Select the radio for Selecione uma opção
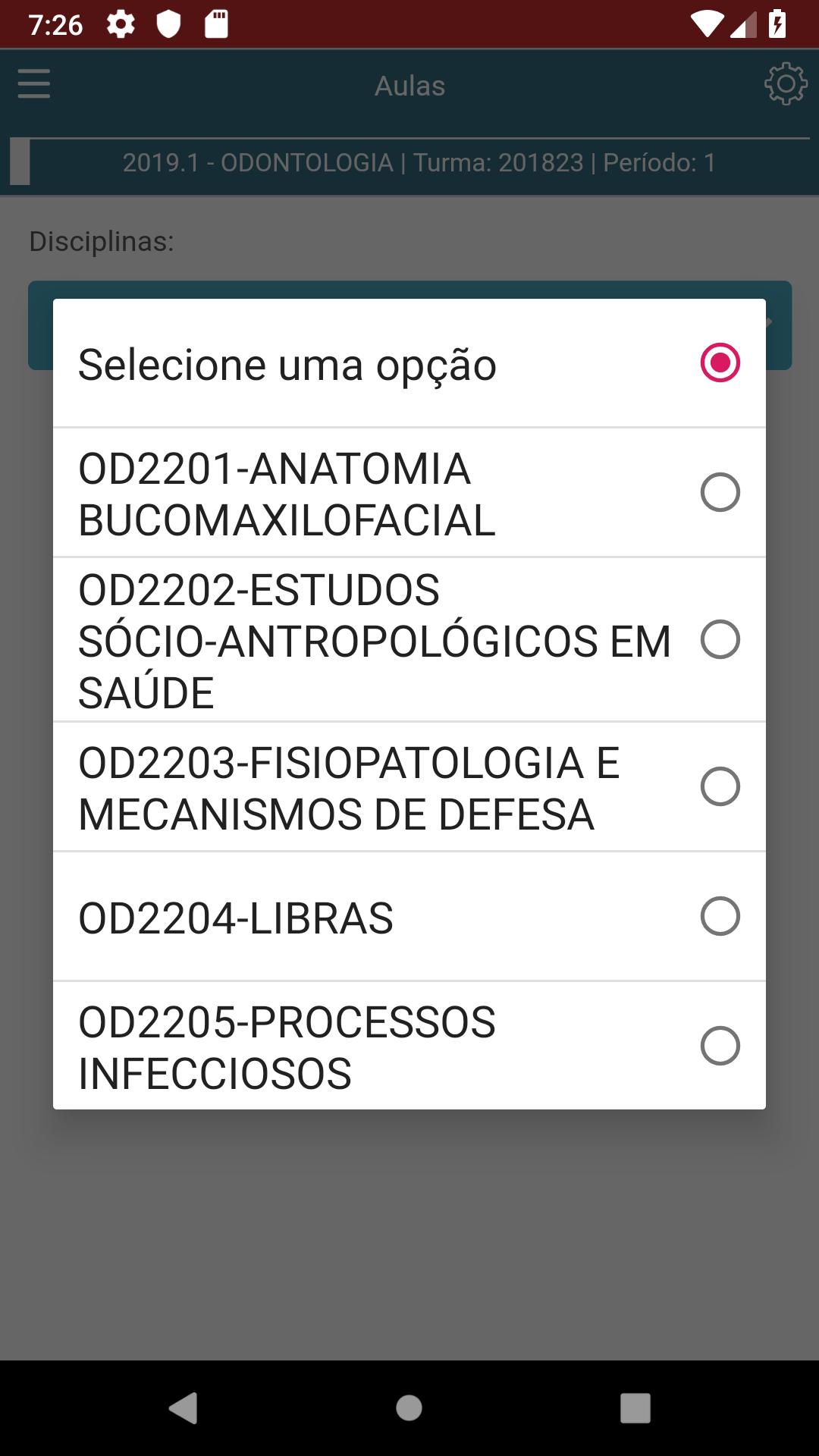Screen dimensions: 819x1456 click(x=720, y=362)
